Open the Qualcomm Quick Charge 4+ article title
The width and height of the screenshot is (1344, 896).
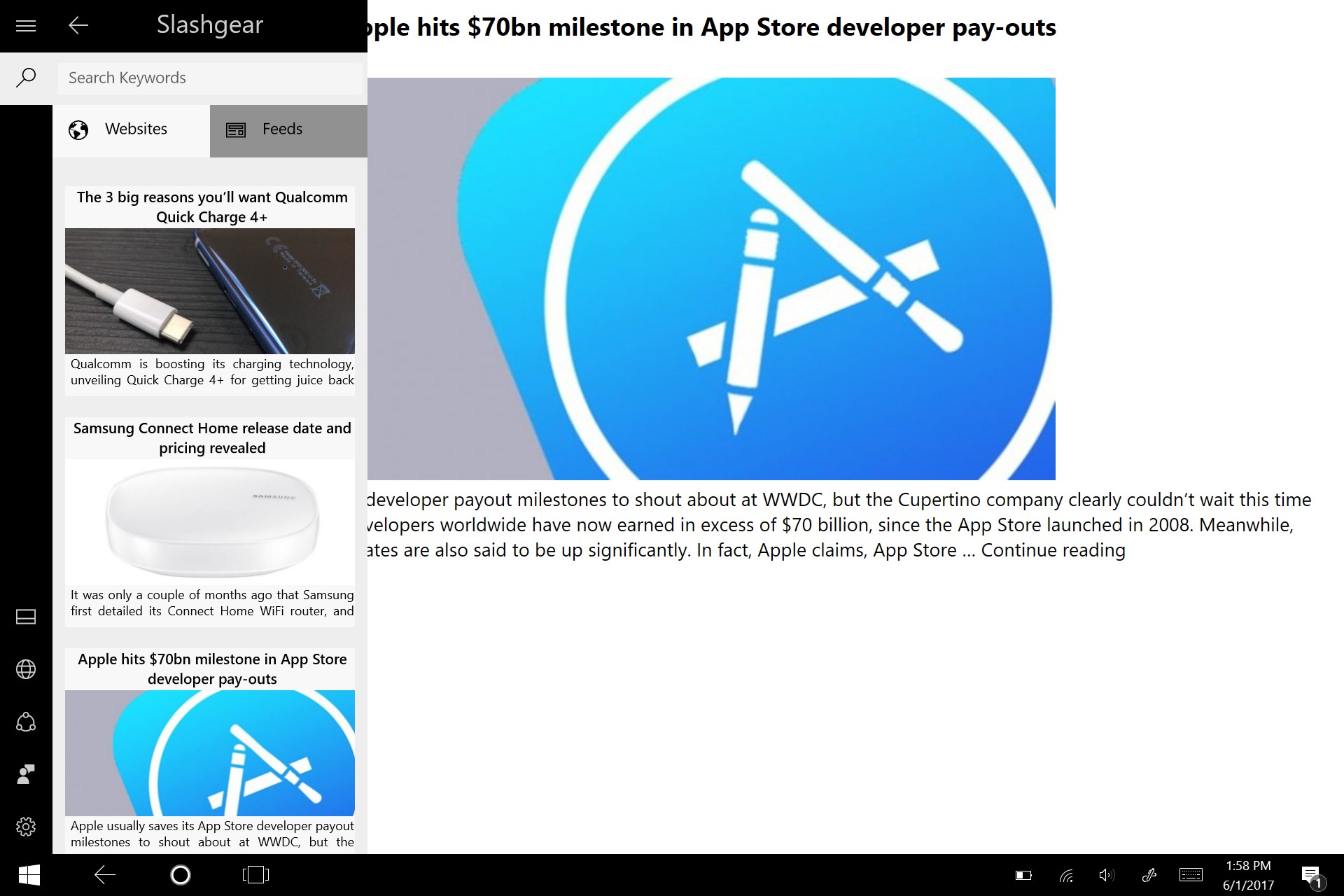click(x=212, y=207)
